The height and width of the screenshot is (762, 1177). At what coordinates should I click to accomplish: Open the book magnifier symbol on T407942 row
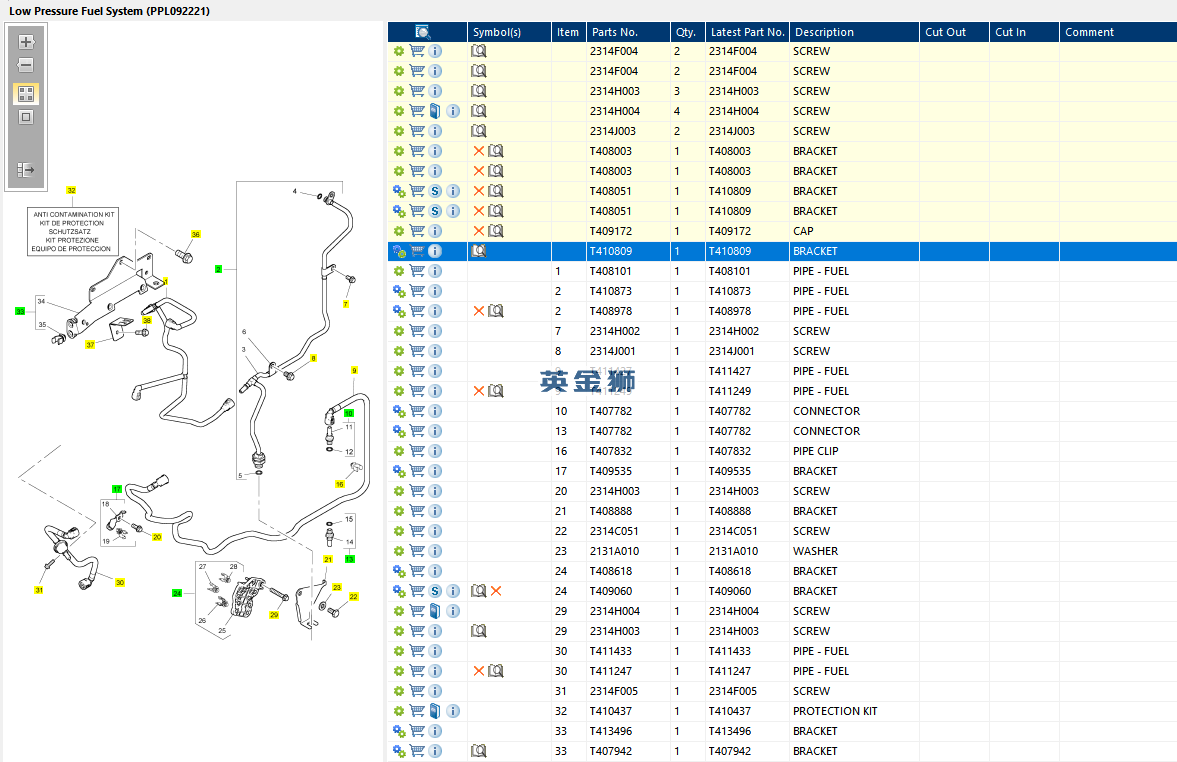coord(478,751)
